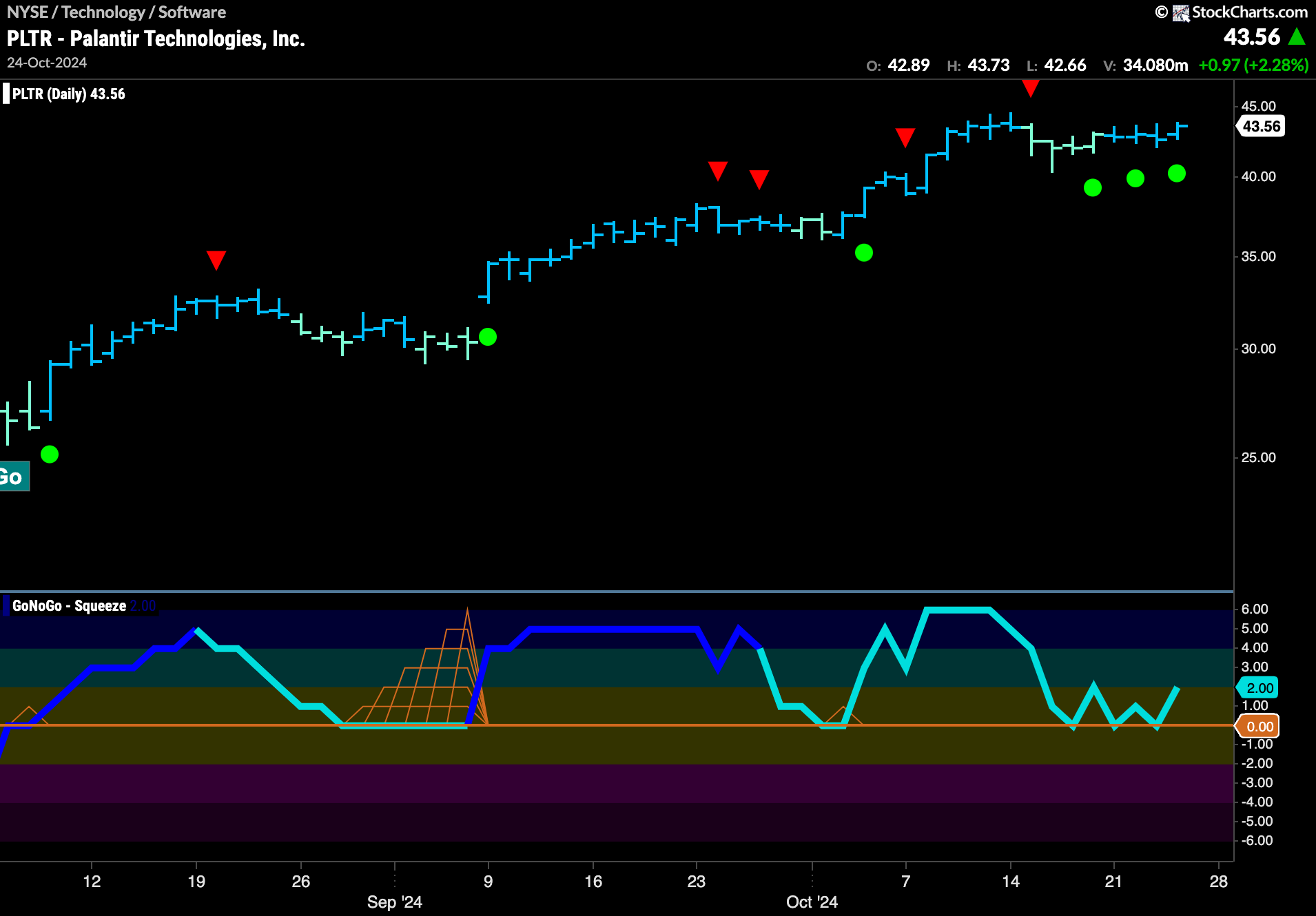Click the date label 19 on time axis
Screen dimensions: 1316x916
[196, 882]
